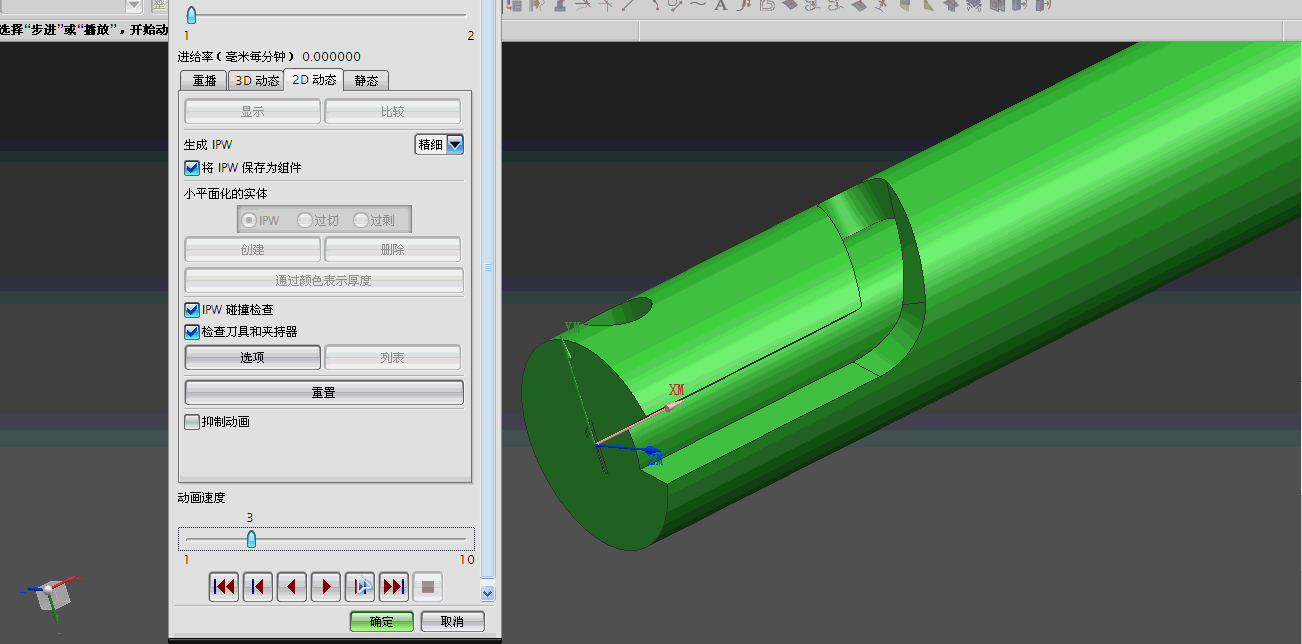The height and width of the screenshot is (644, 1302).
Task: Switch to the 重播 tab
Action: [x=204, y=81]
